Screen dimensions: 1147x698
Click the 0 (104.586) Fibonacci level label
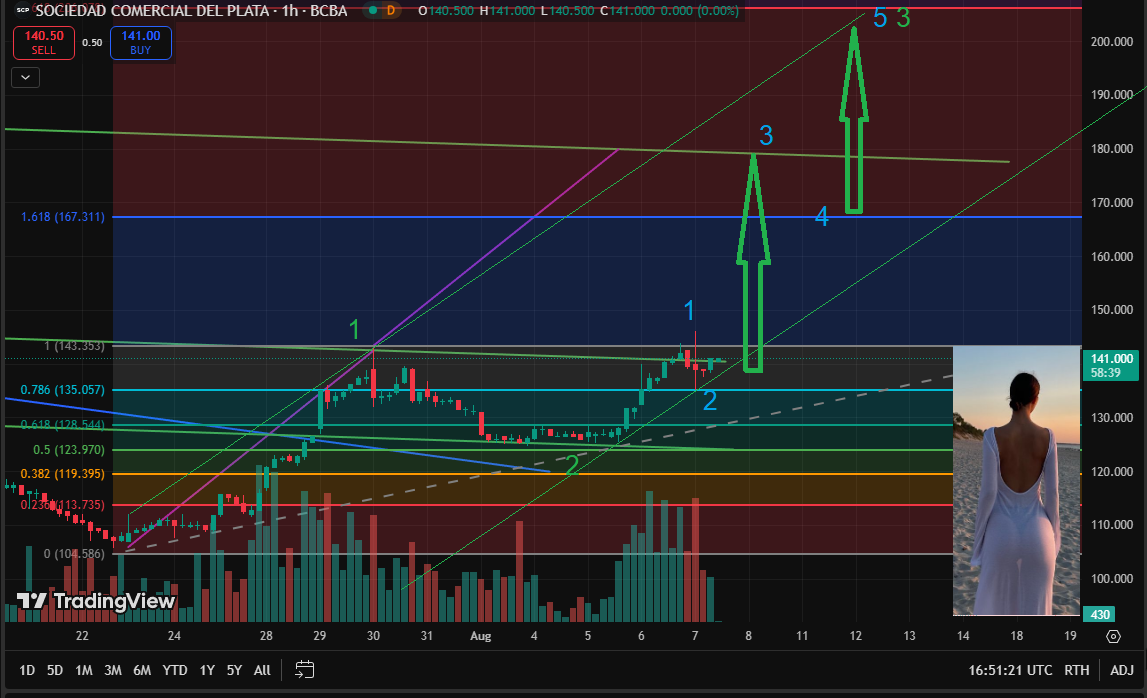pyautogui.click(x=74, y=554)
